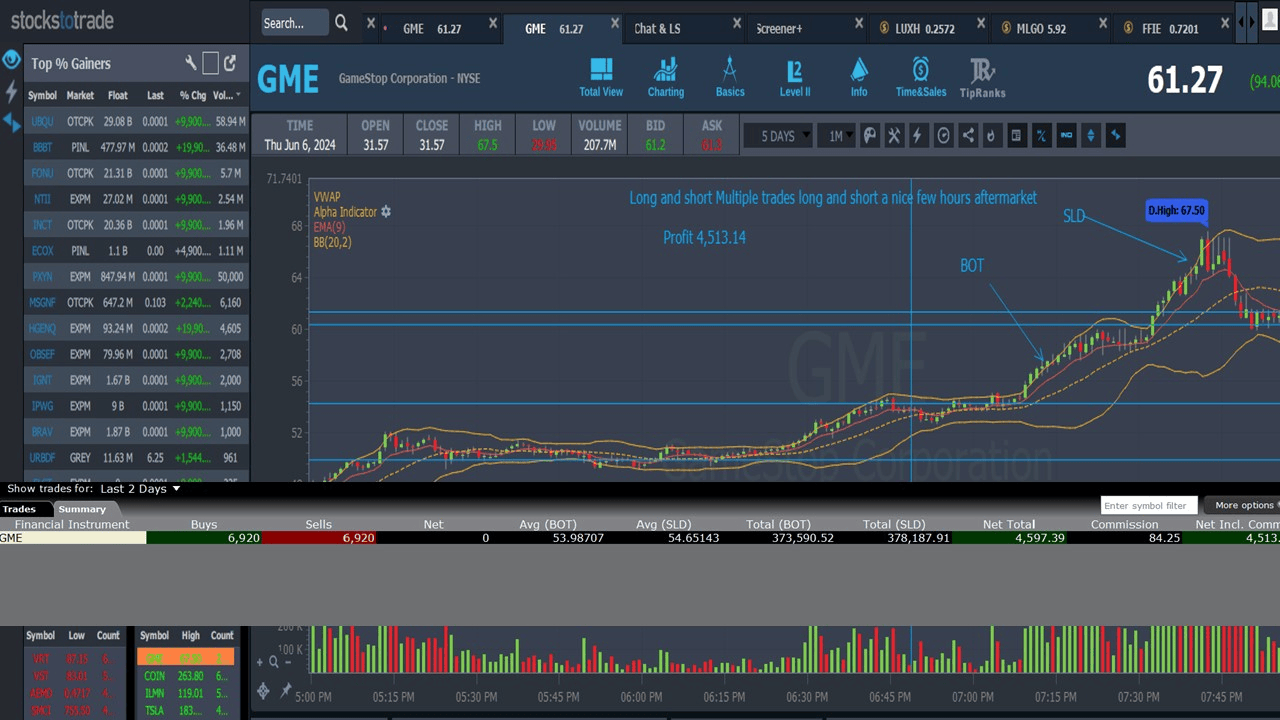The height and width of the screenshot is (720, 1280).
Task: Close the Chat & LS tab
Action: pos(737,23)
